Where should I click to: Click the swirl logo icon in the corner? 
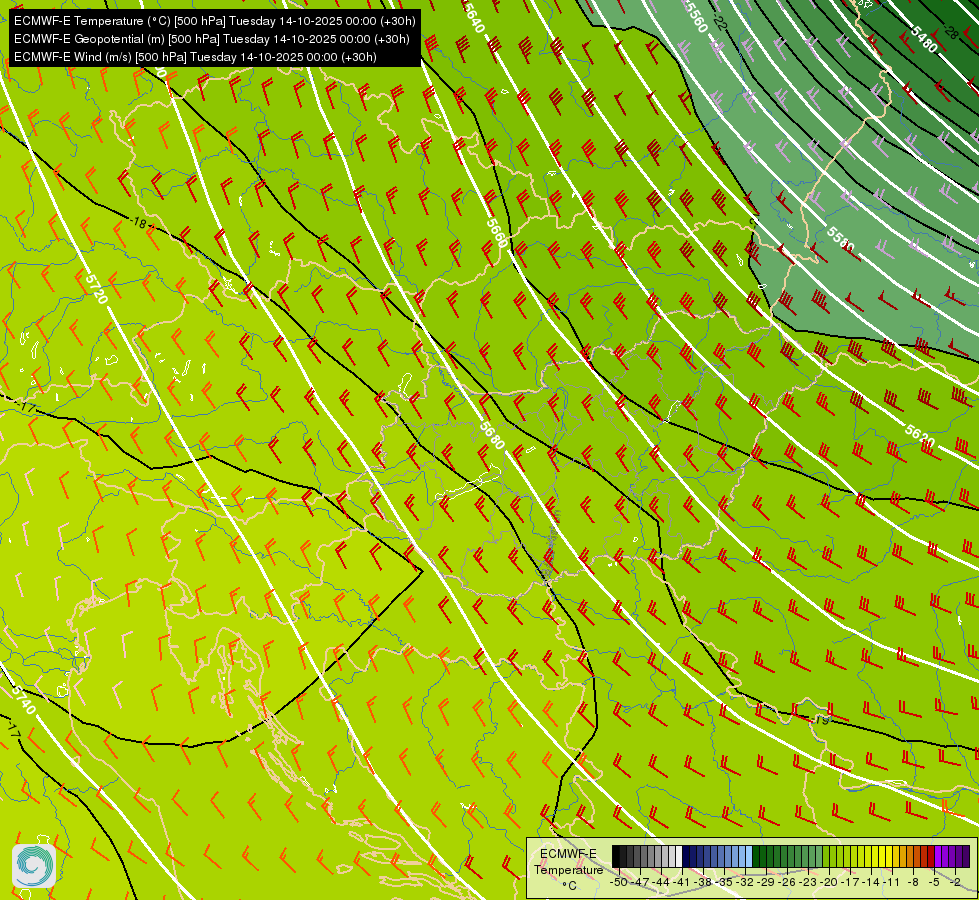click(x=34, y=866)
